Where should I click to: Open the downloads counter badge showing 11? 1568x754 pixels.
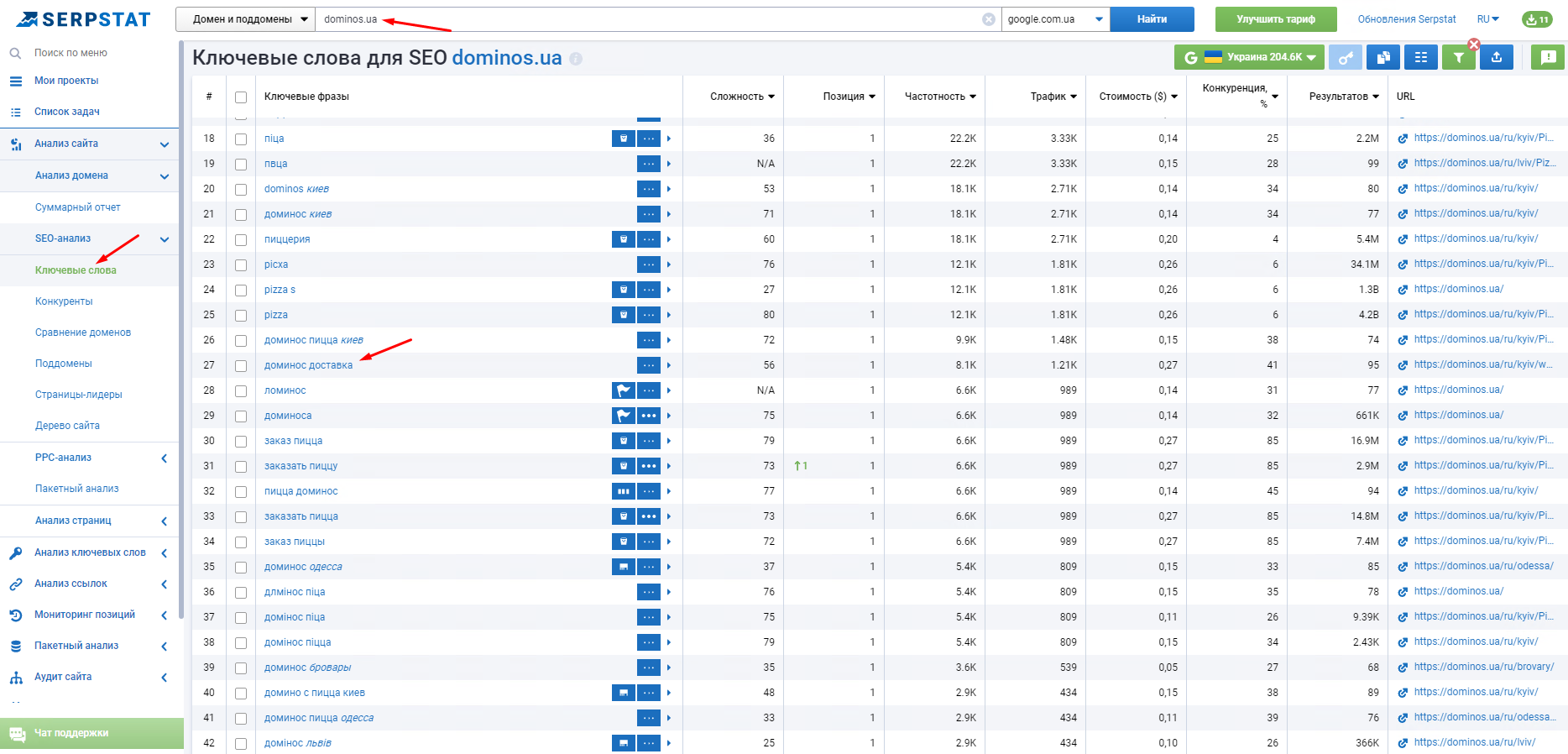(x=1537, y=19)
